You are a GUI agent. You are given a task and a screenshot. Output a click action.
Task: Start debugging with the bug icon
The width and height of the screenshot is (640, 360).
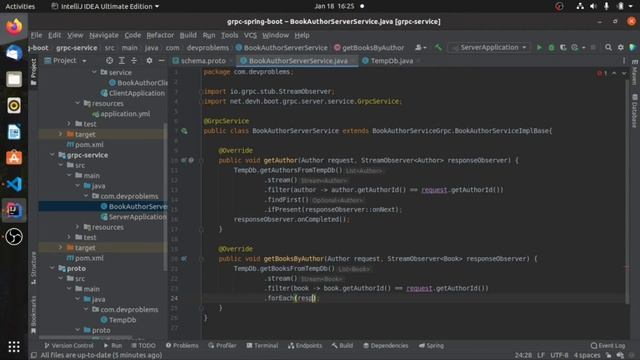point(551,48)
